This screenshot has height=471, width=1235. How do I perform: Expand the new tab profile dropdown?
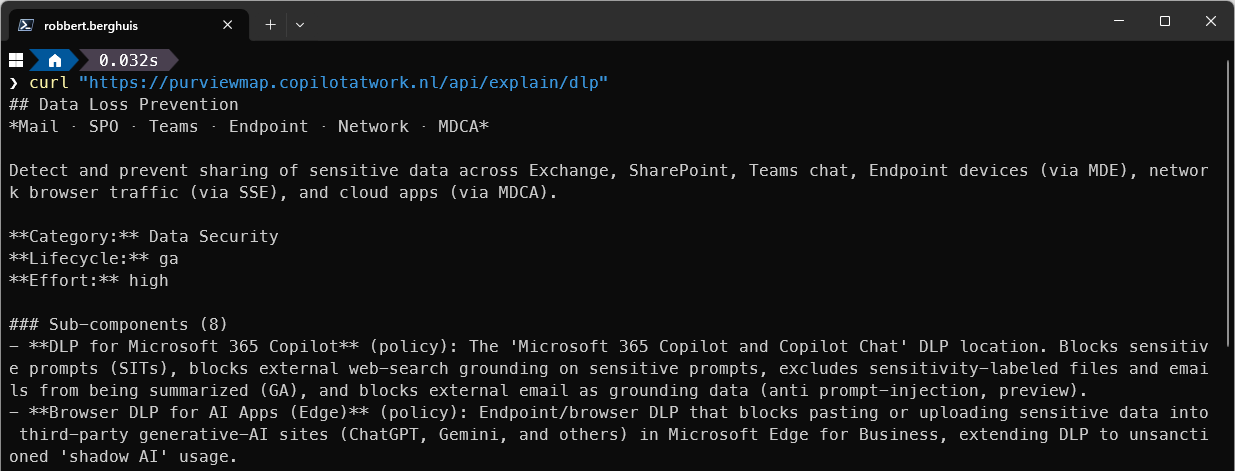[x=300, y=24]
